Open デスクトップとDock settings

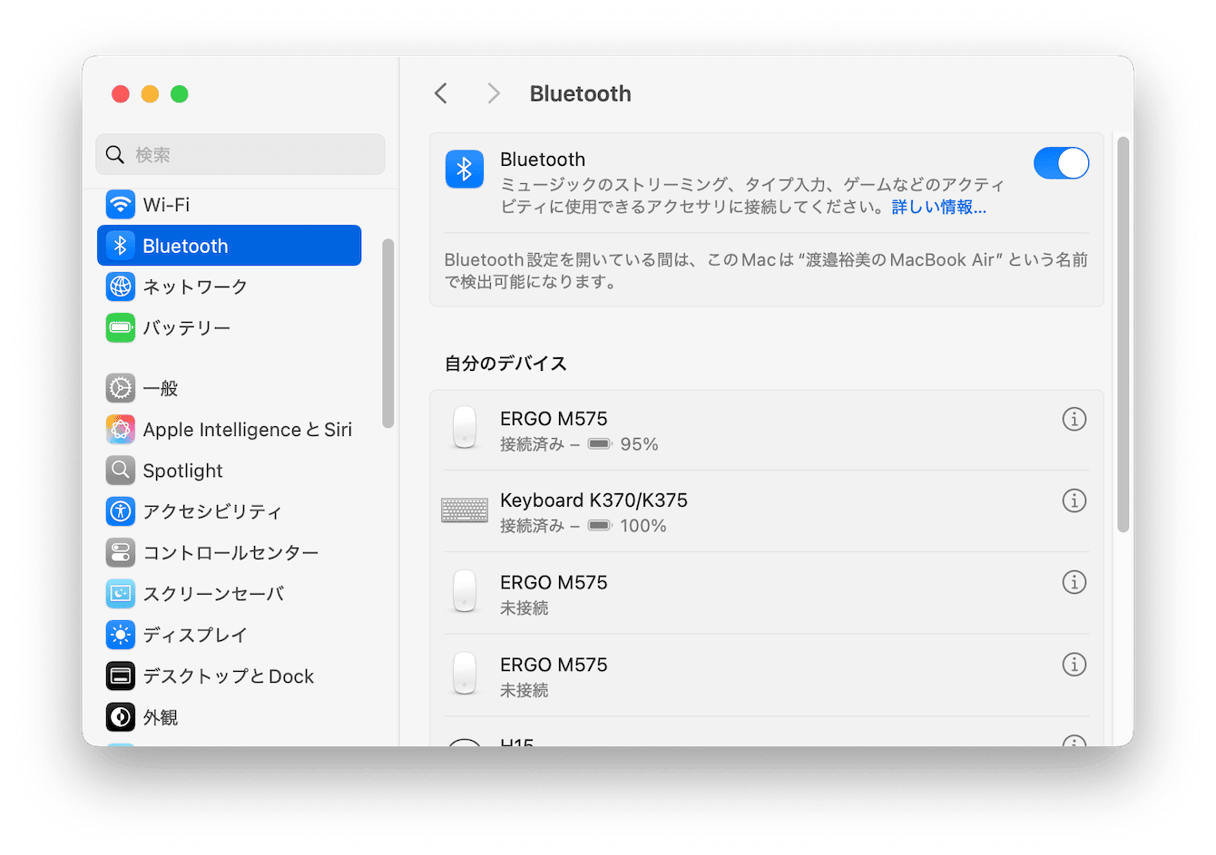(x=120, y=676)
